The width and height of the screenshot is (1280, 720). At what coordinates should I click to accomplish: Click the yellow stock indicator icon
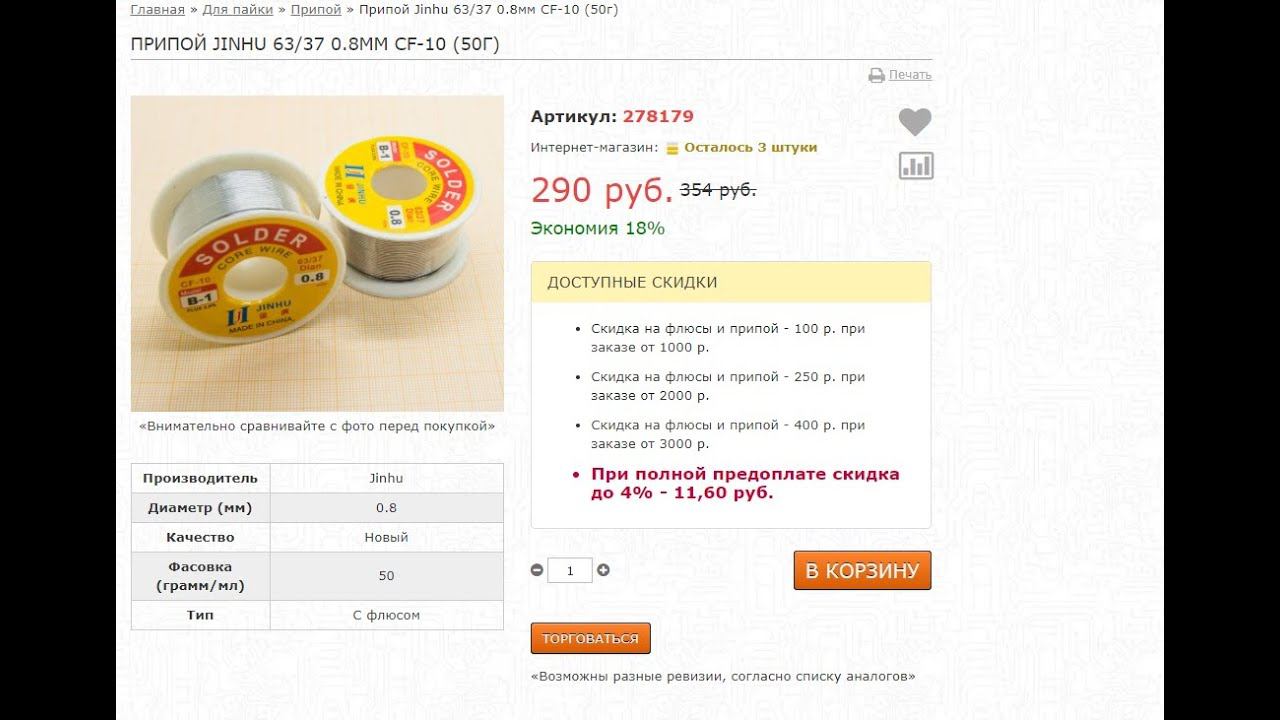(x=672, y=148)
